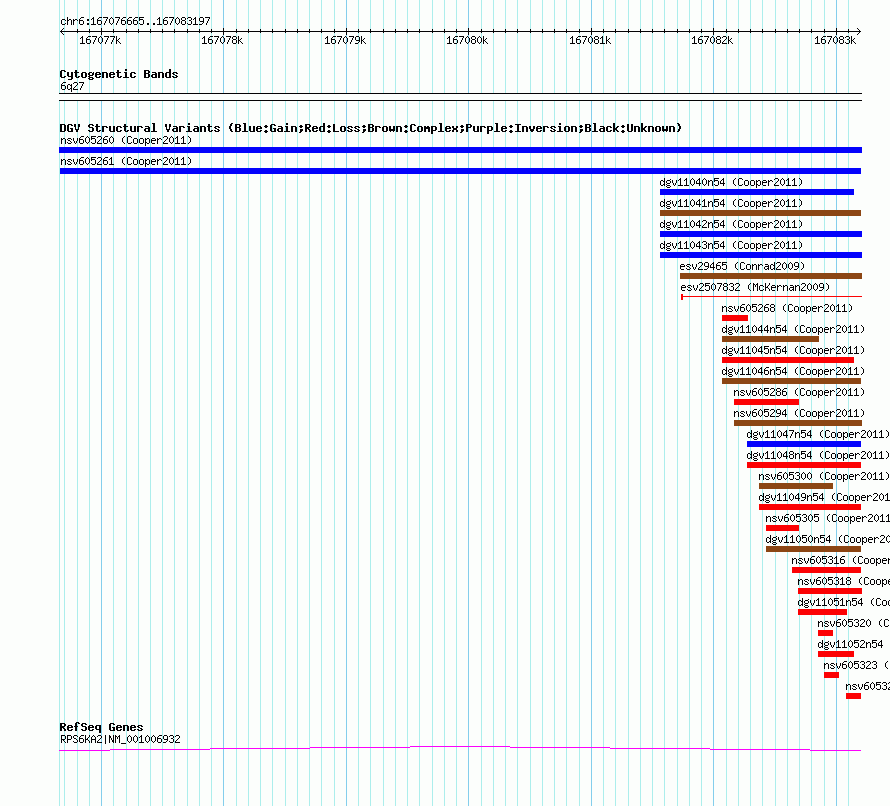Click the 167082k ruler tick label

pos(712,40)
